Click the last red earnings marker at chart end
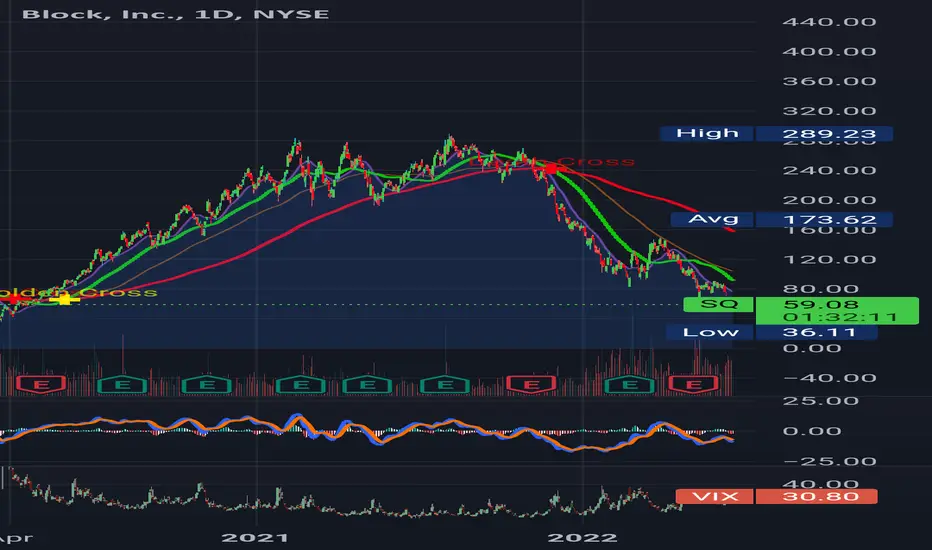The height and width of the screenshot is (550, 932). click(694, 385)
